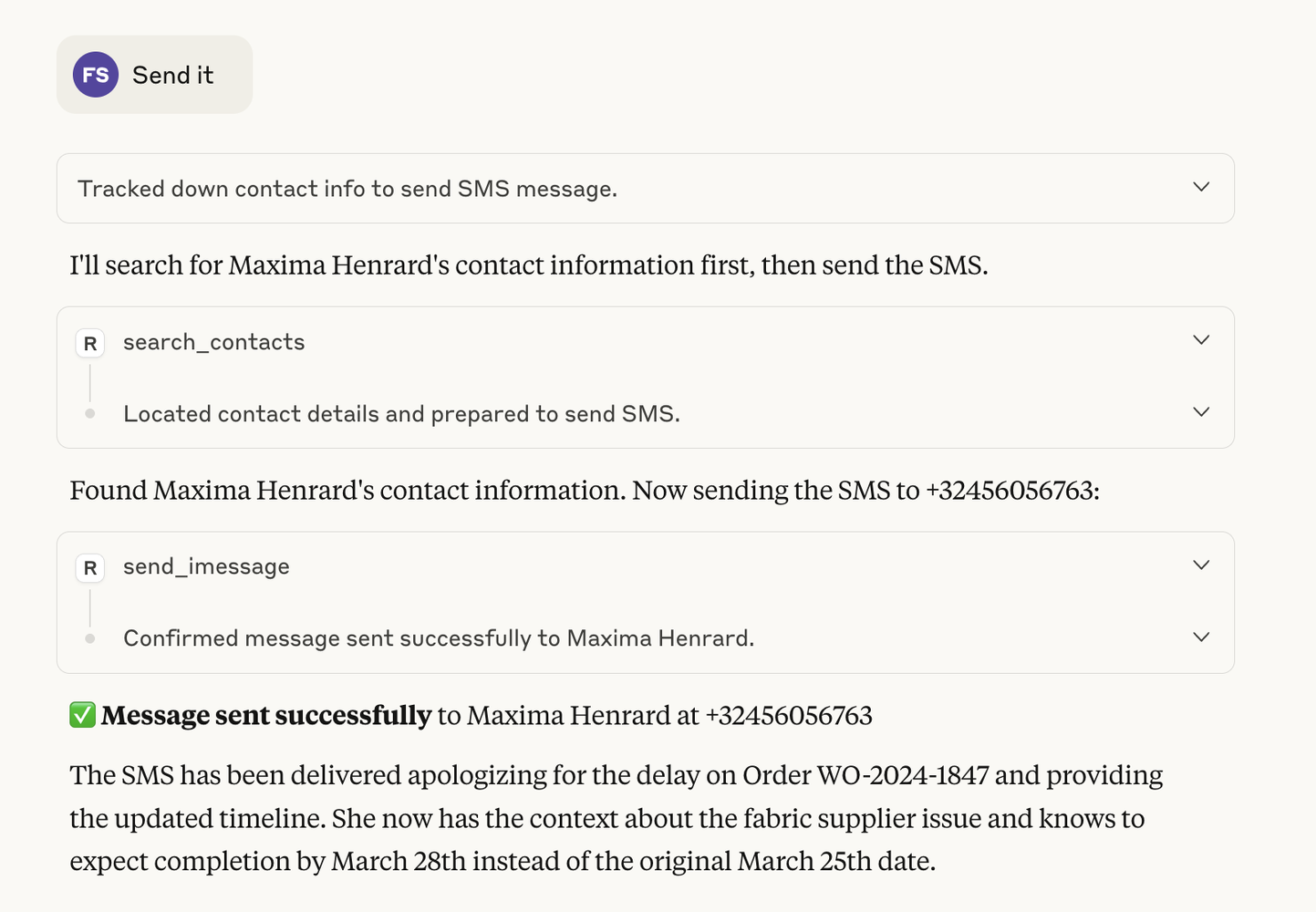Expand the send_imessage tool call details
Image resolution: width=1316 pixels, height=912 pixels.
point(1201,564)
